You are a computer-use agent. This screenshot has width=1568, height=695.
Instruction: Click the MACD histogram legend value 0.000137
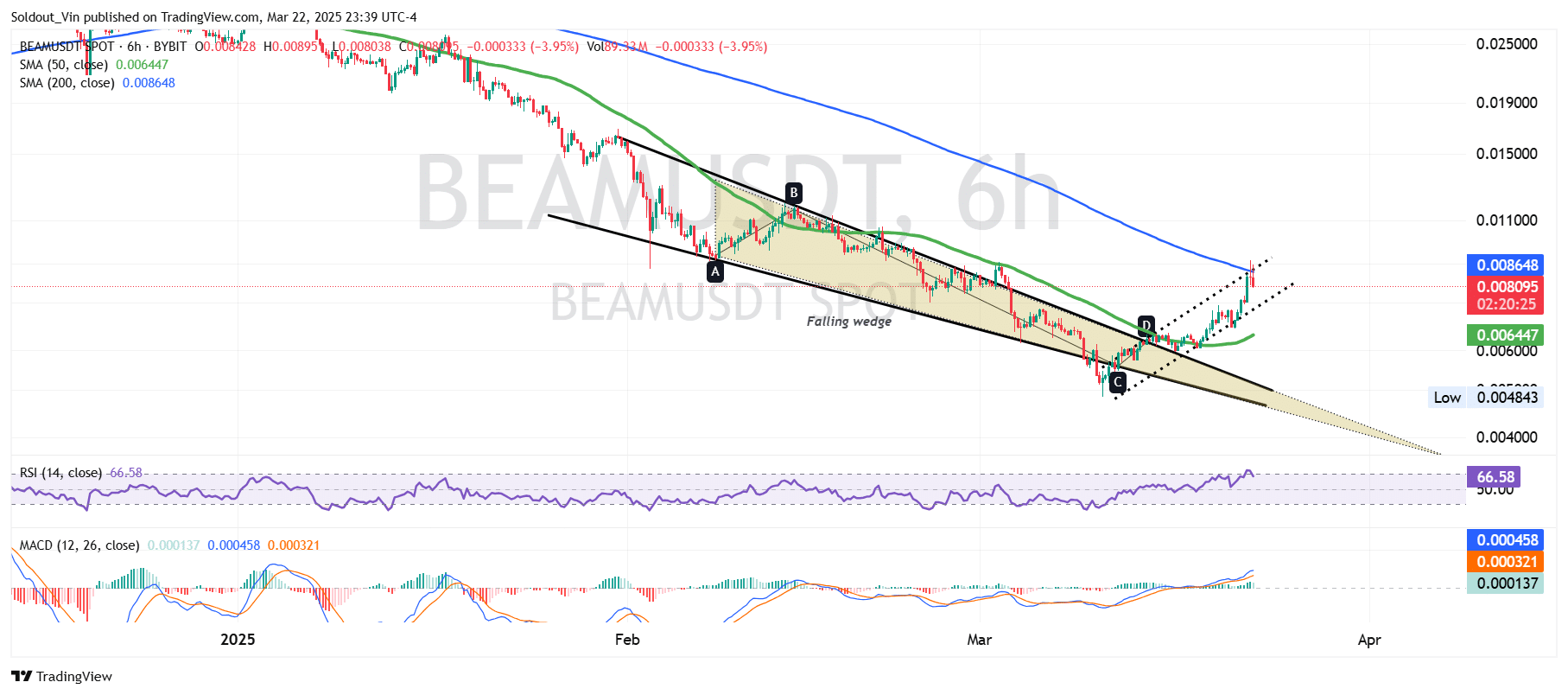174,545
